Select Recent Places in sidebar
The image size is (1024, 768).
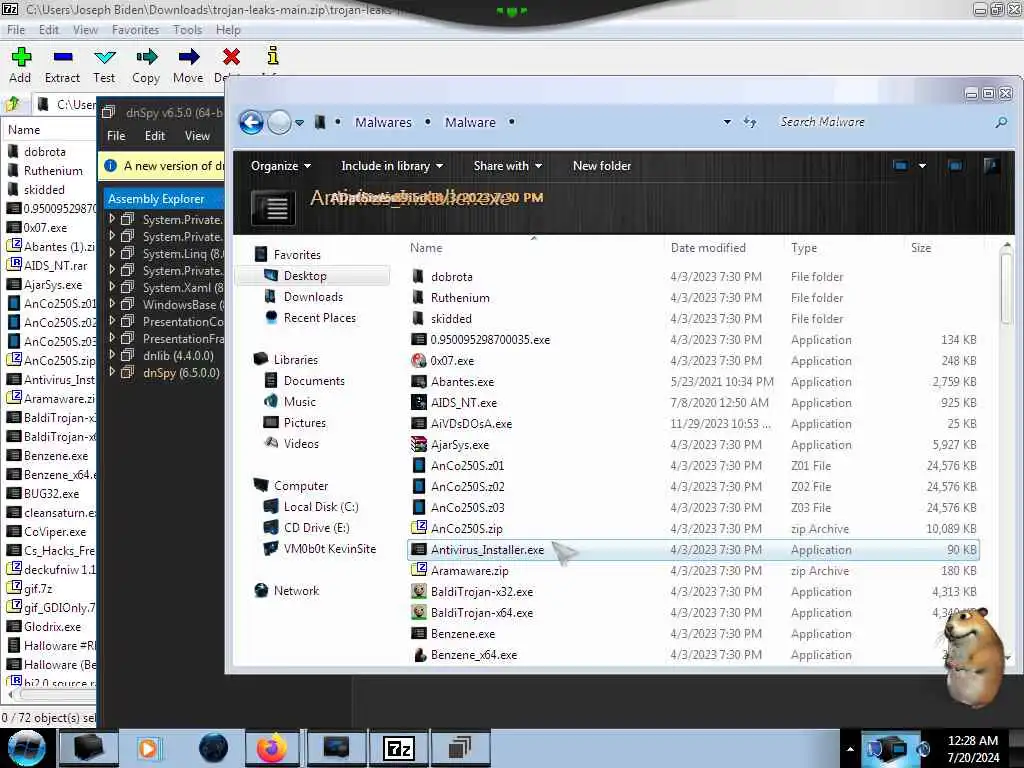319,318
